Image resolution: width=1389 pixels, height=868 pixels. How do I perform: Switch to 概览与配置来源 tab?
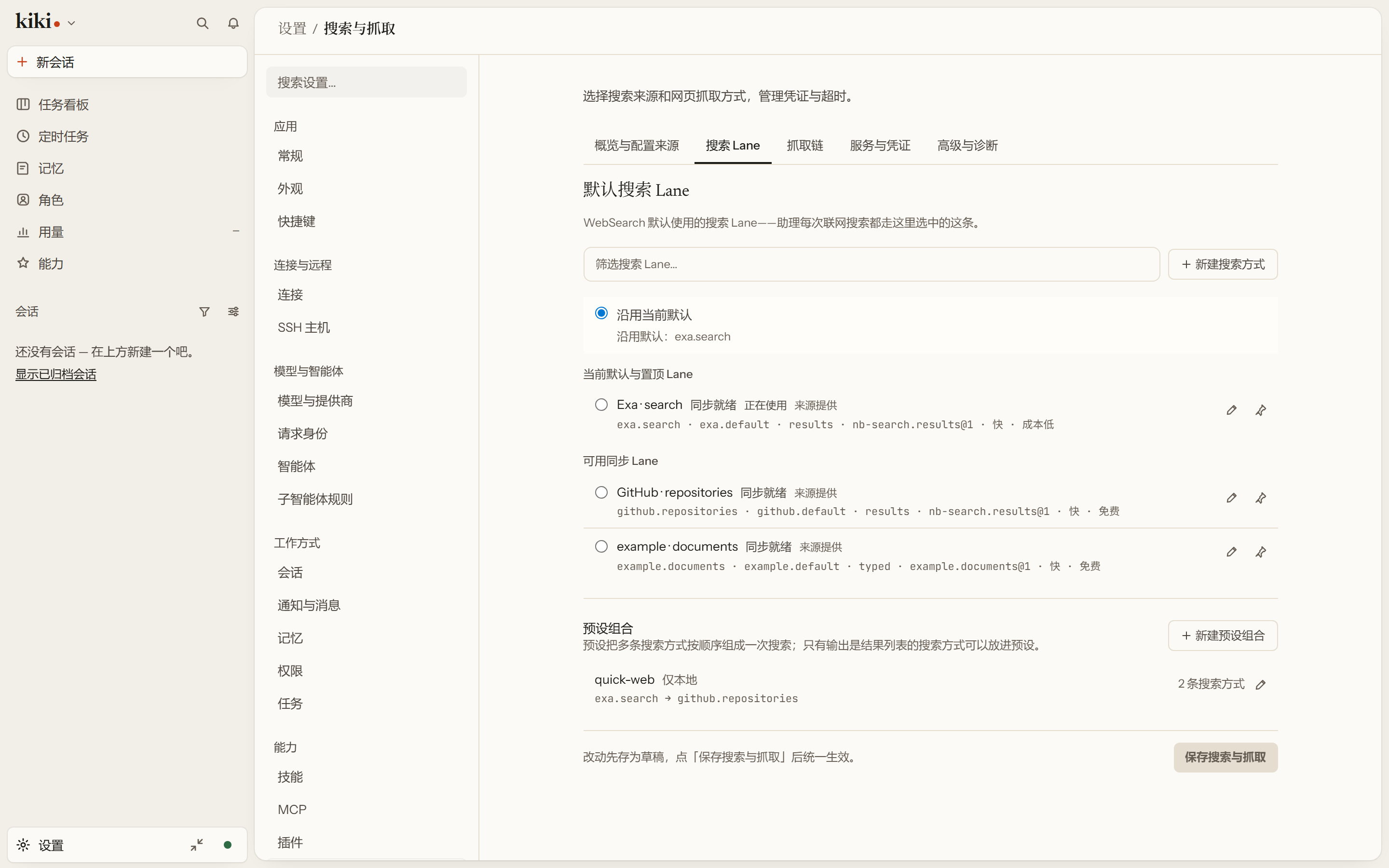(x=637, y=146)
